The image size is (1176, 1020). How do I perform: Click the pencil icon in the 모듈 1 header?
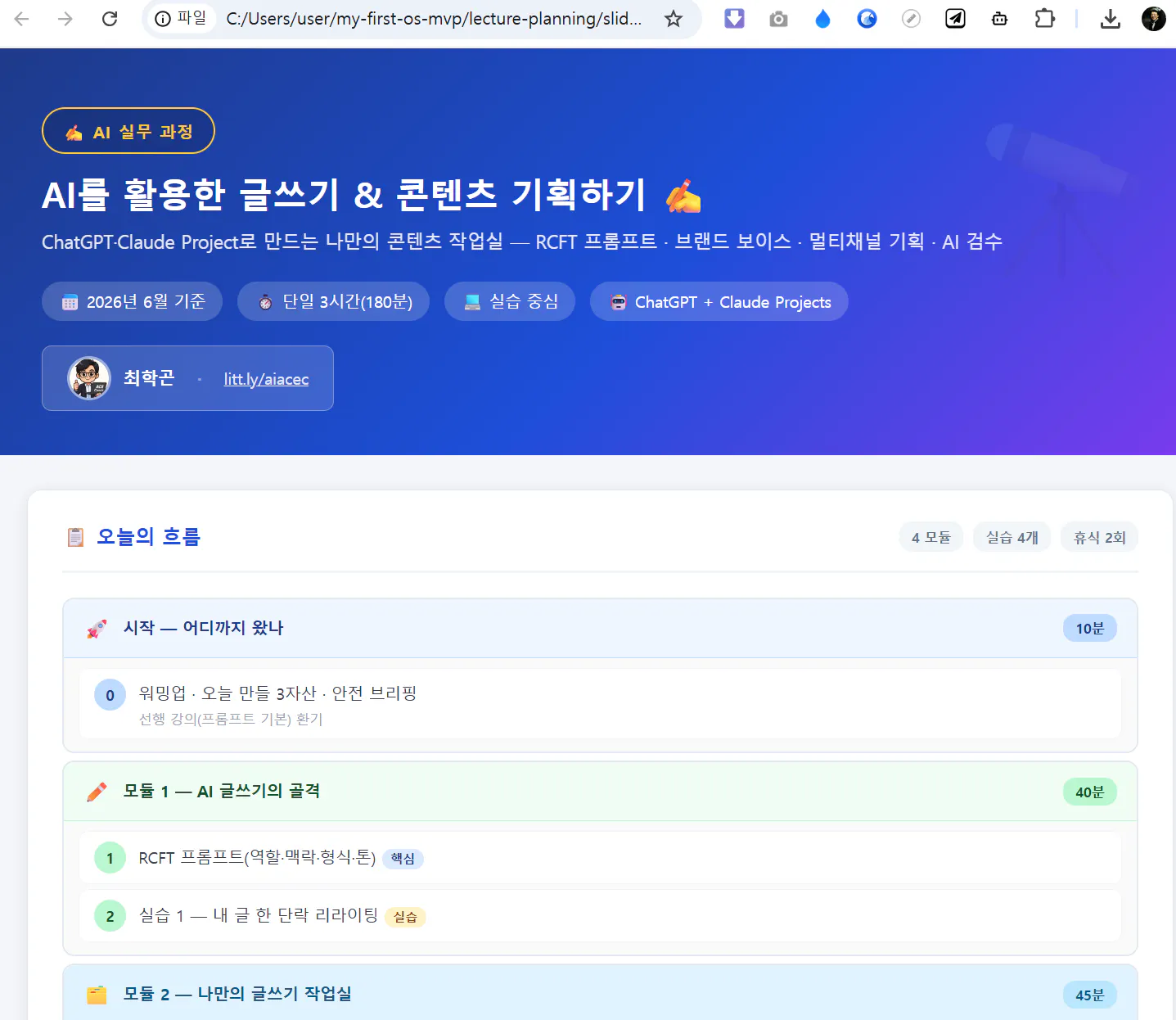coord(97,792)
